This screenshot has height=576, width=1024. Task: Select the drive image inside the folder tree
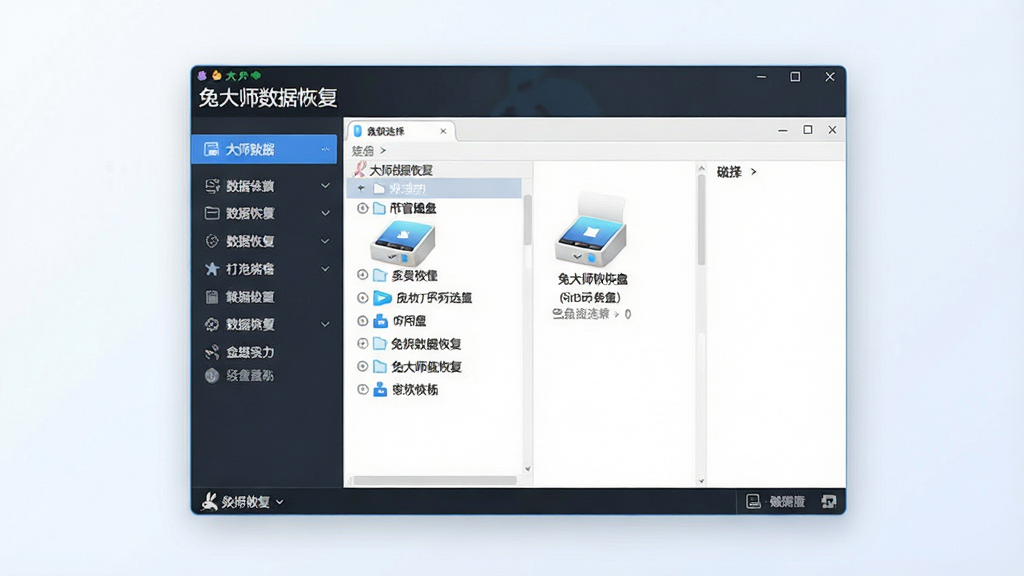tap(403, 243)
